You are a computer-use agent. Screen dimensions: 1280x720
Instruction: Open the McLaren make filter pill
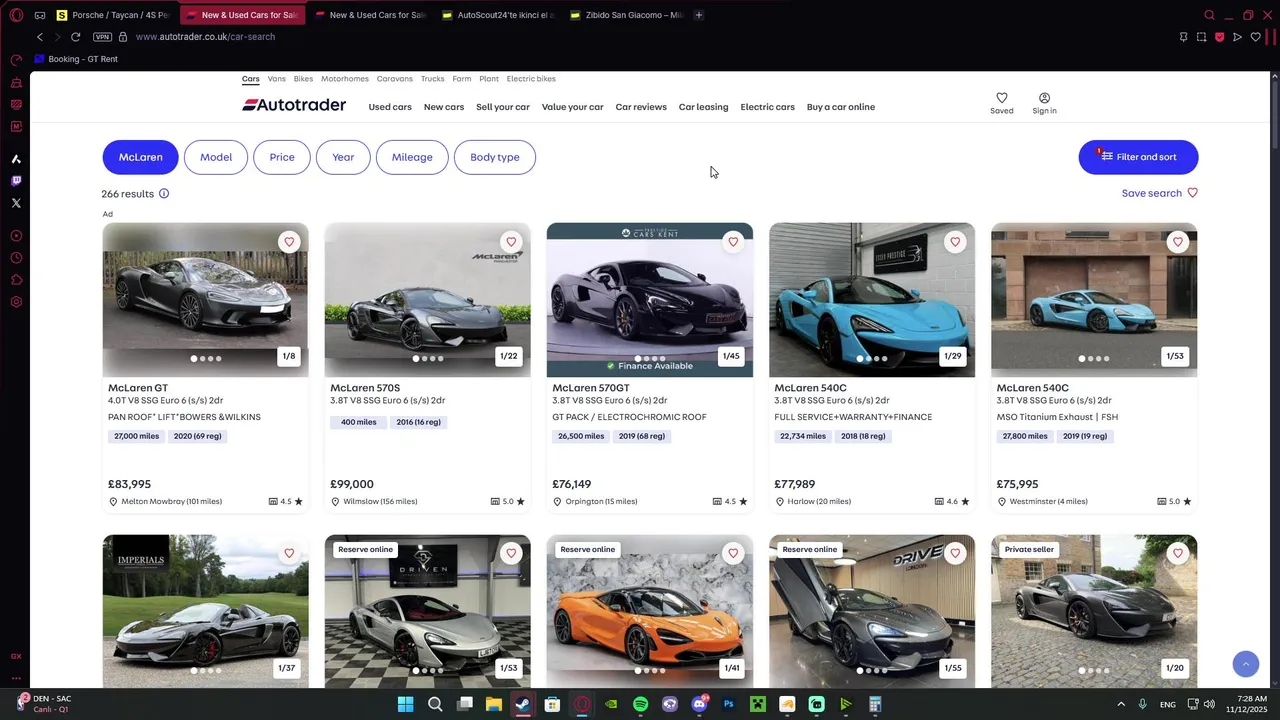click(140, 157)
